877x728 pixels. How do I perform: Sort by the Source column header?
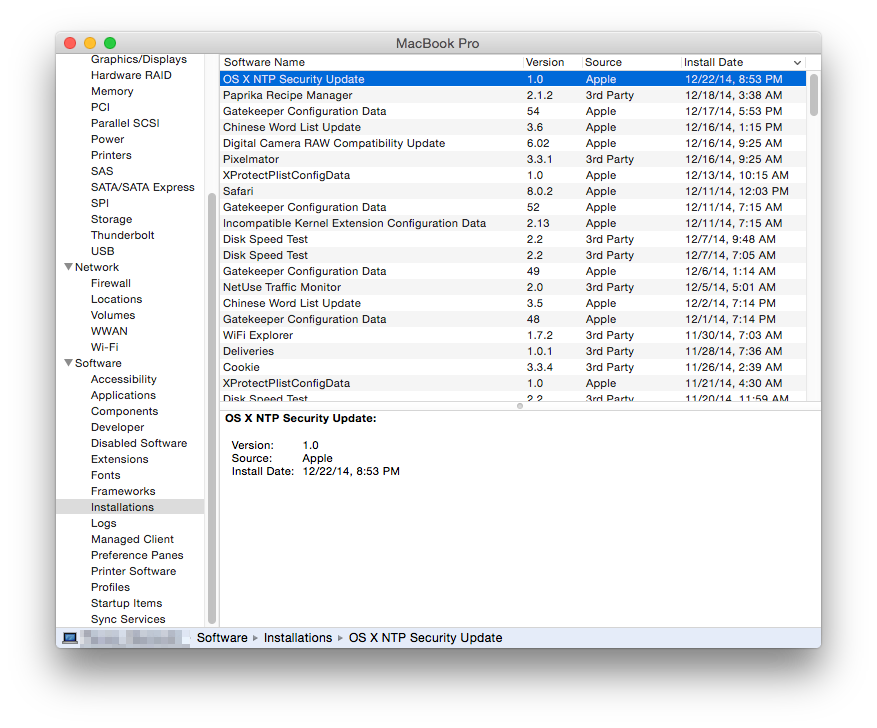tap(631, 62)
